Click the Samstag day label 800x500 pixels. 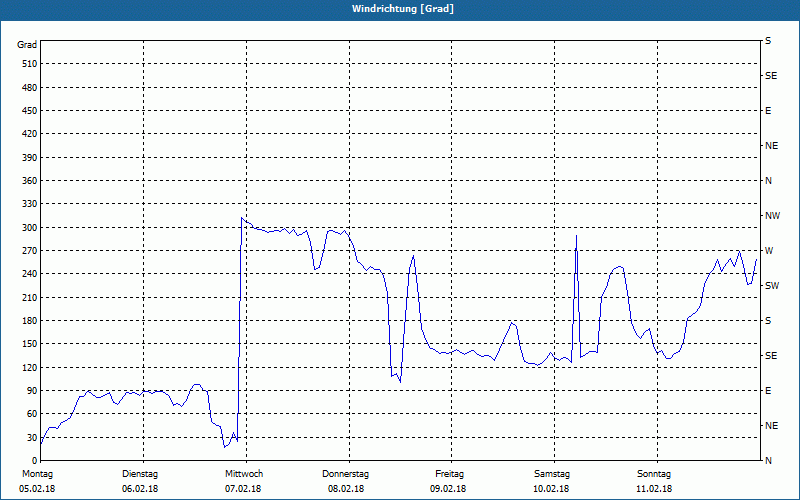(x=552, y=474)
